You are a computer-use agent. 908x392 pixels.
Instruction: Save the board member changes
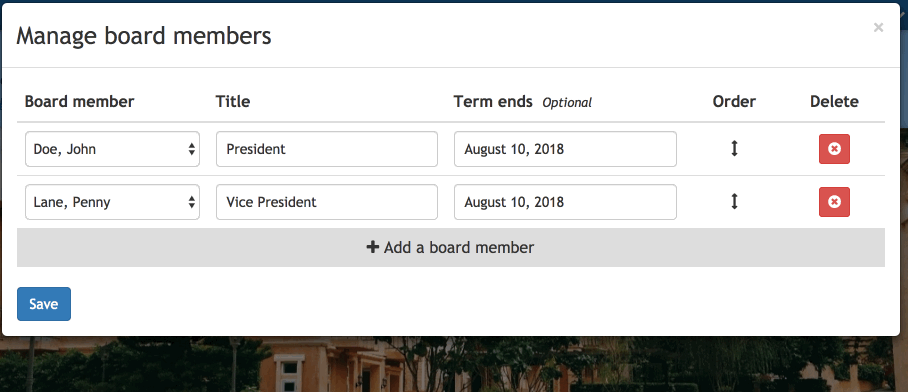(44, 304)
